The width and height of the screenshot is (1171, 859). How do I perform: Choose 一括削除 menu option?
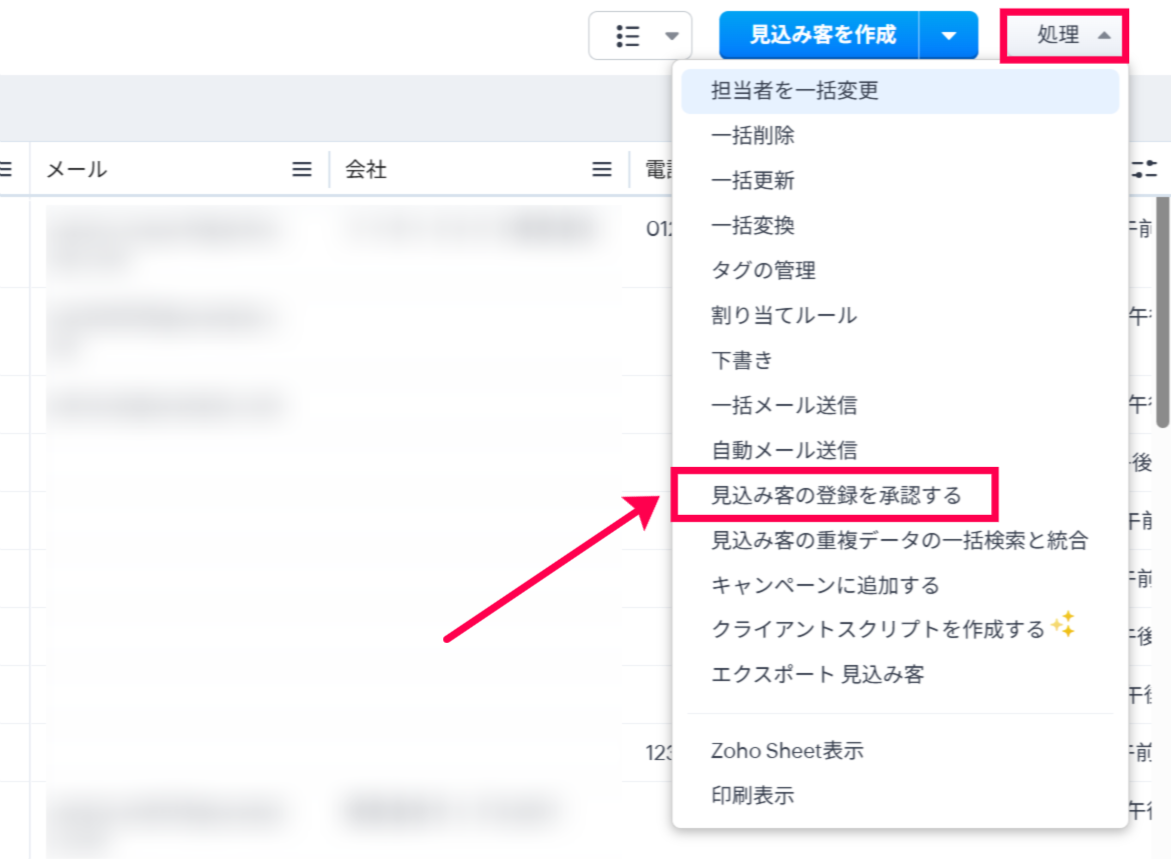point(753,136)
